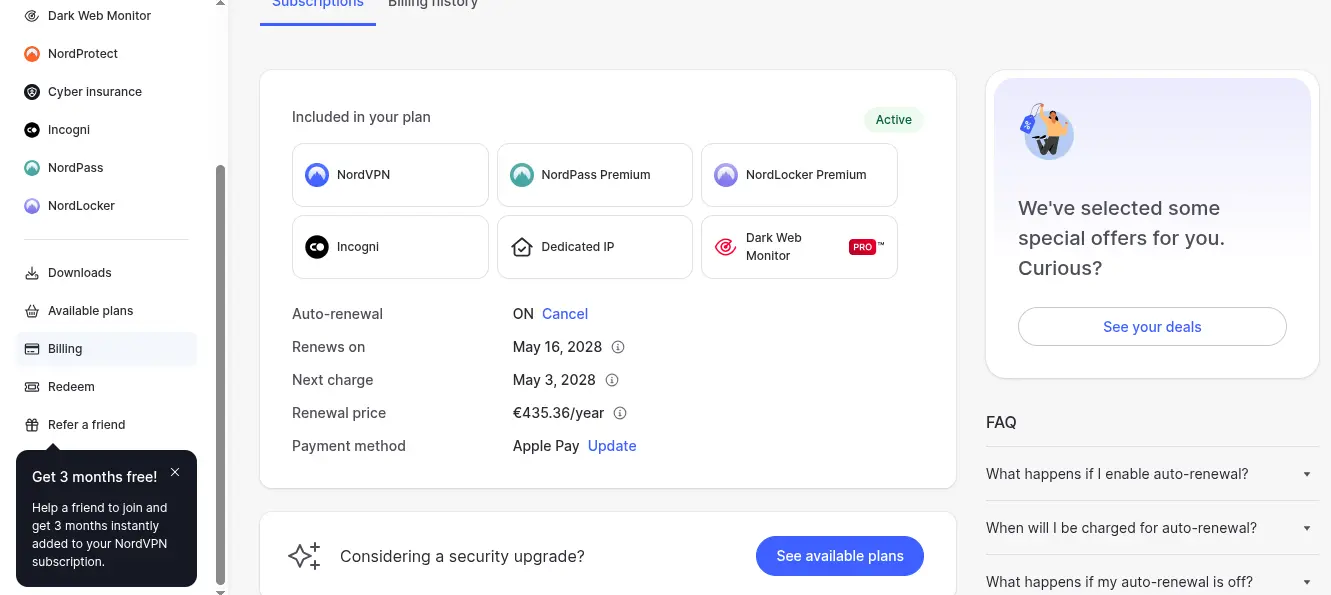Click info icon beside the renewal price
The height and width of the screenshot is (595, 1331).
coord(620,413)
